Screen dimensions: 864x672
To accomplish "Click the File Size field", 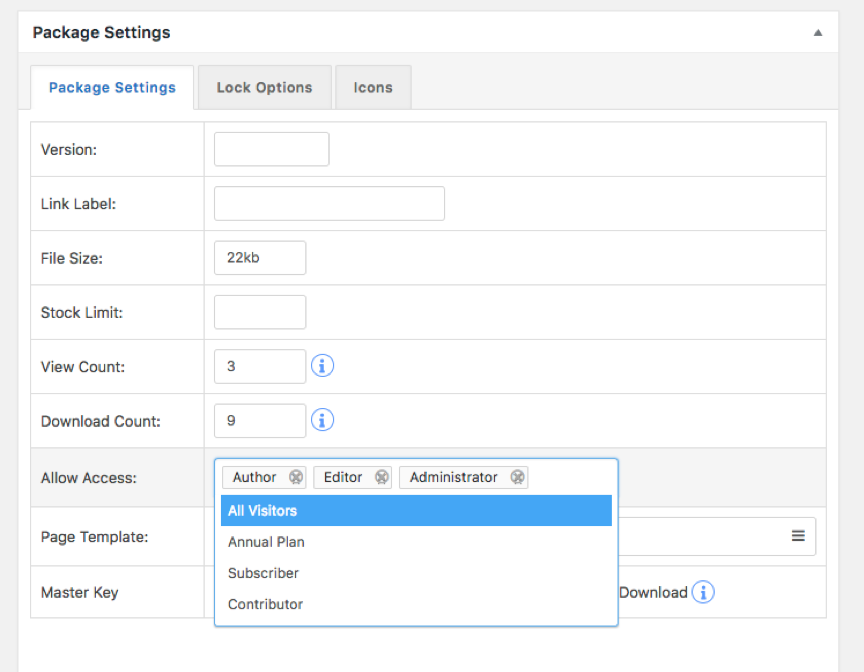I will point(260,257).
